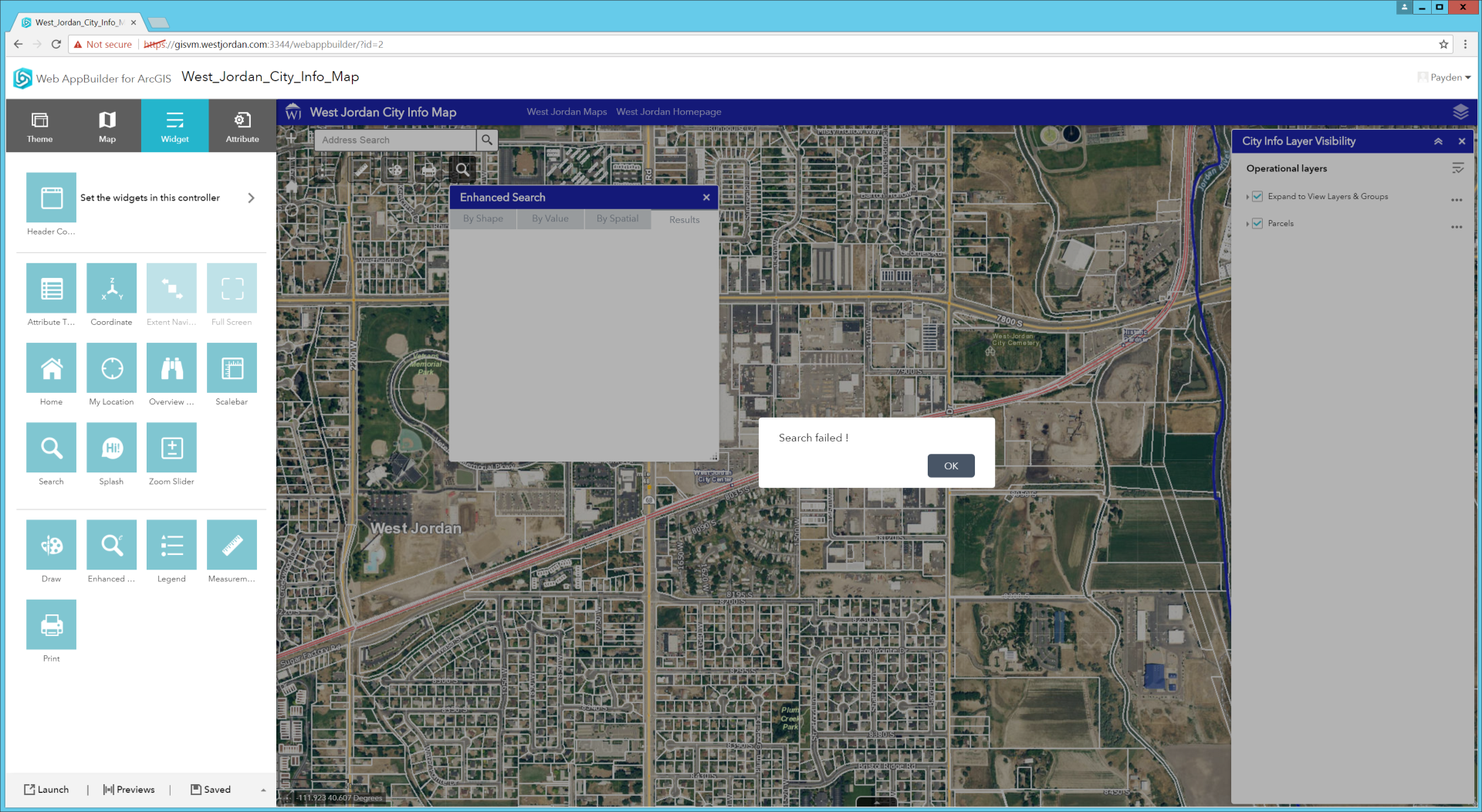Click the Header Controller widget icon
The height and width of the screenshot is (812, 1482).
tap(51, 198)
